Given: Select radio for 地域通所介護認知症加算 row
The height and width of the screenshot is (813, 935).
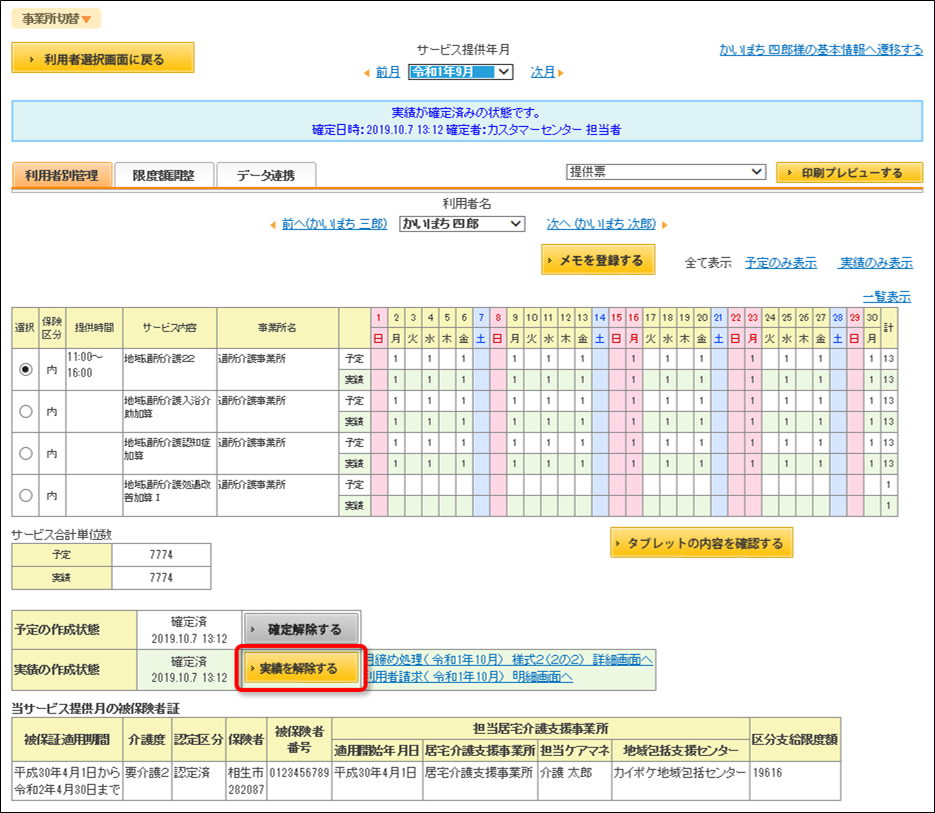Looking at the screenshot, I should 26,453.
